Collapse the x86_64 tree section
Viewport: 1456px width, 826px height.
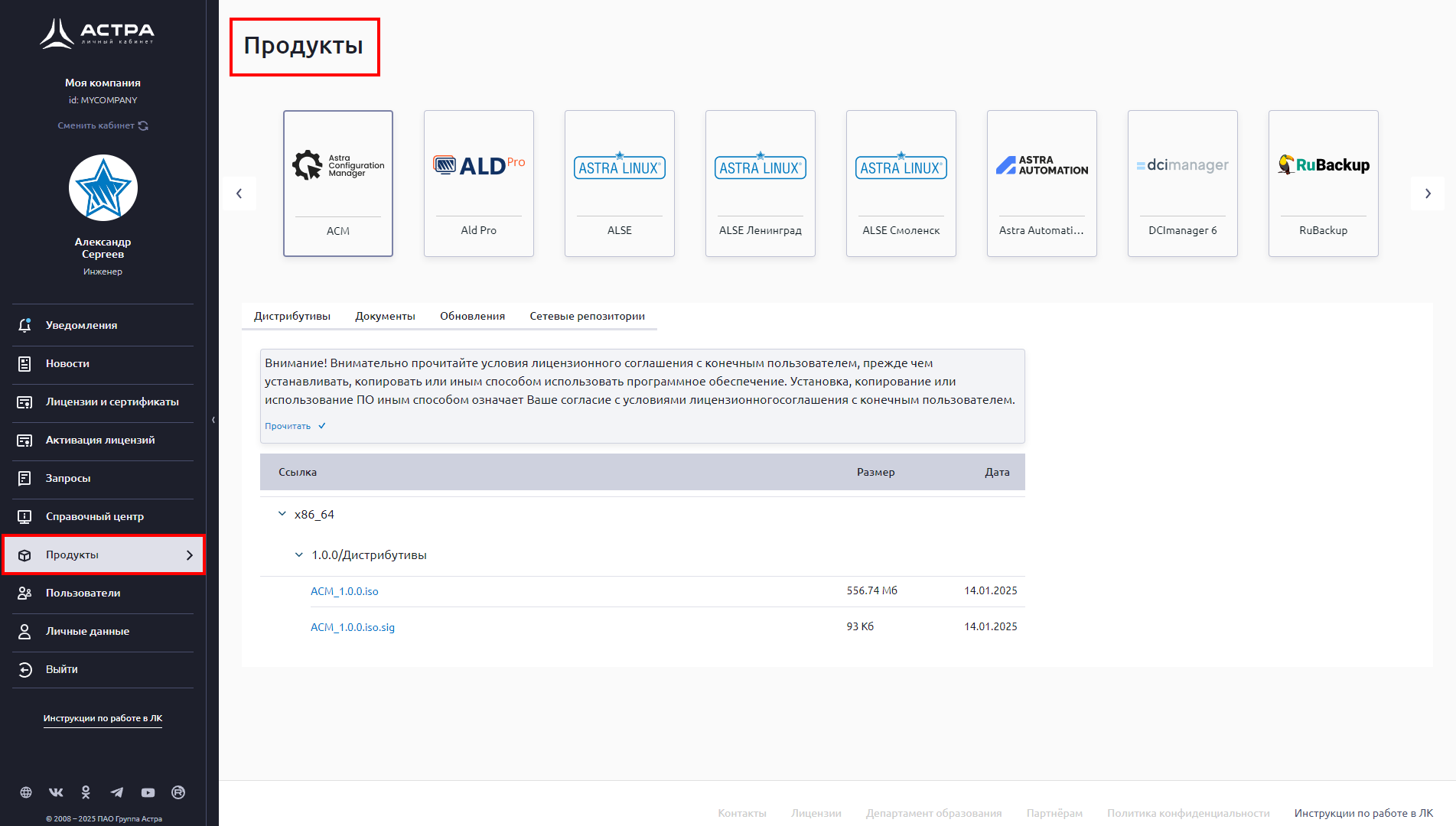click(282, 514)
